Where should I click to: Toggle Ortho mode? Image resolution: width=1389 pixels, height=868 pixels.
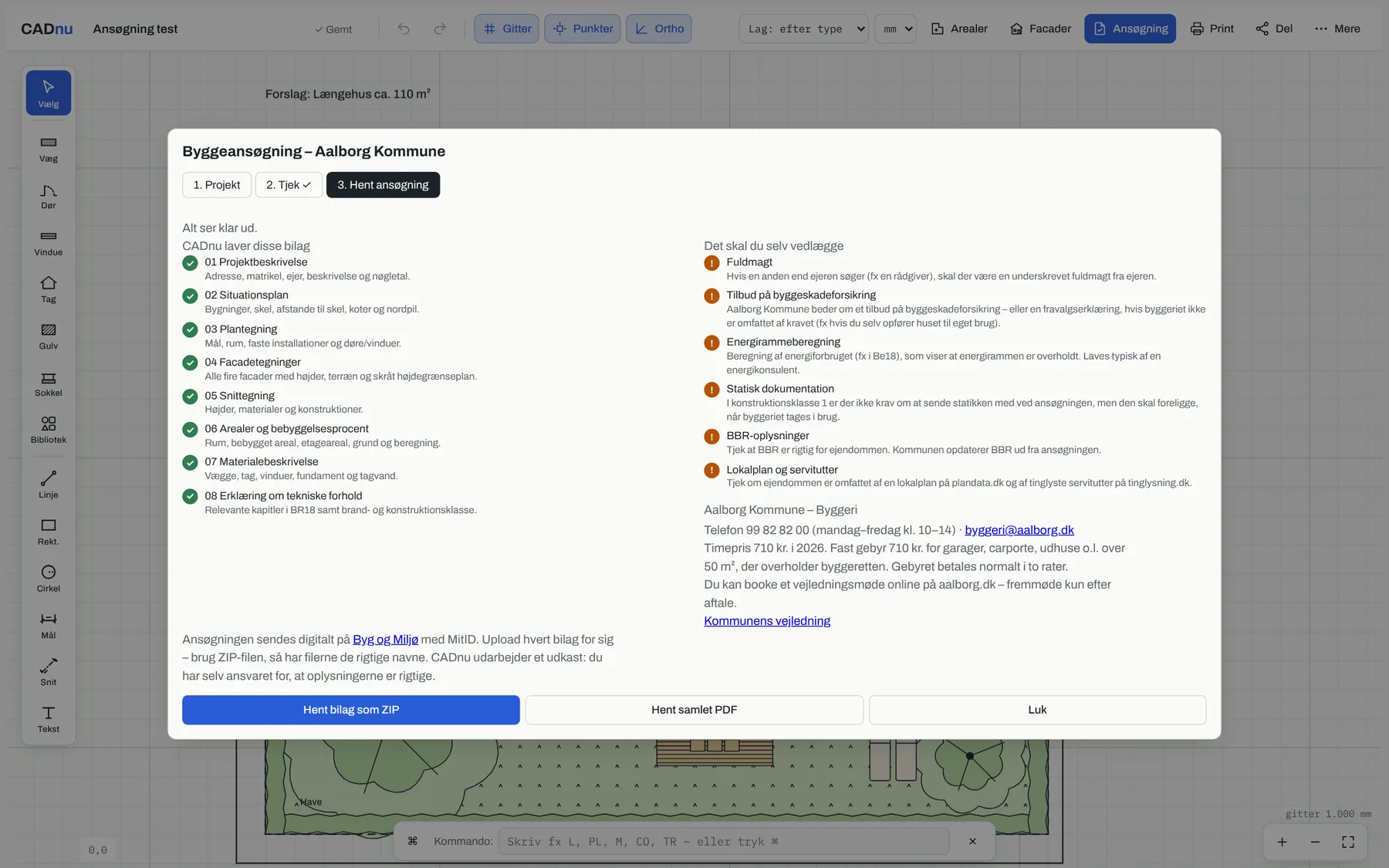(659, 29)
